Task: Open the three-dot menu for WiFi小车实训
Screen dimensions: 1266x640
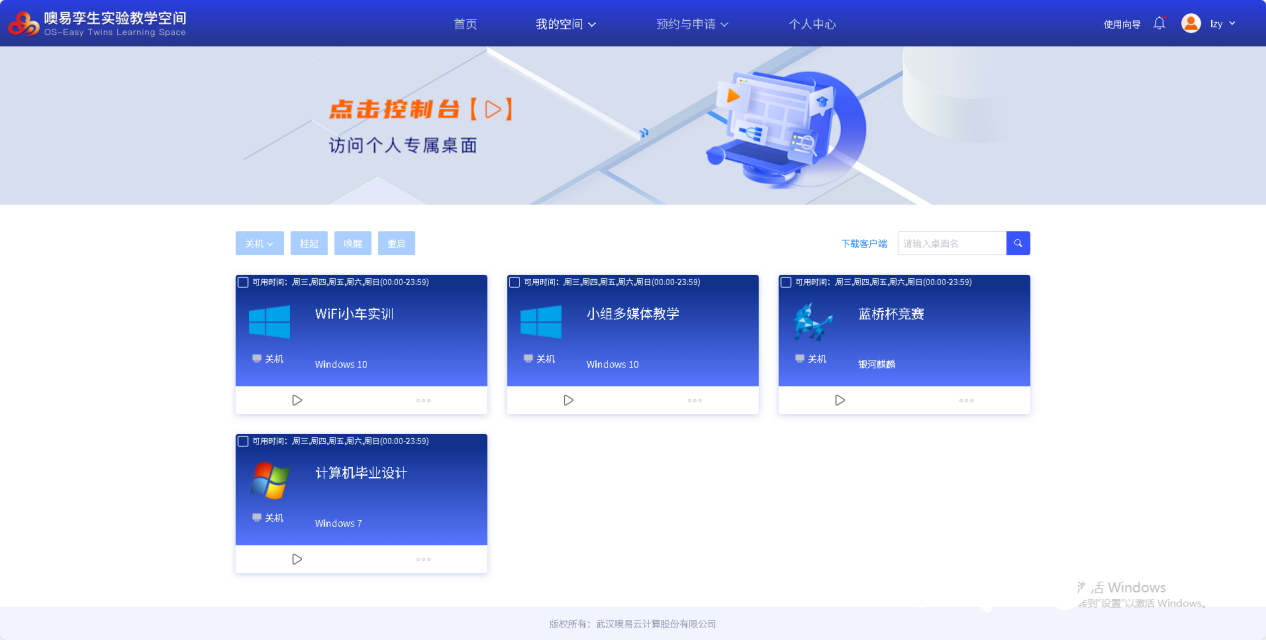Action: point(423,400)
